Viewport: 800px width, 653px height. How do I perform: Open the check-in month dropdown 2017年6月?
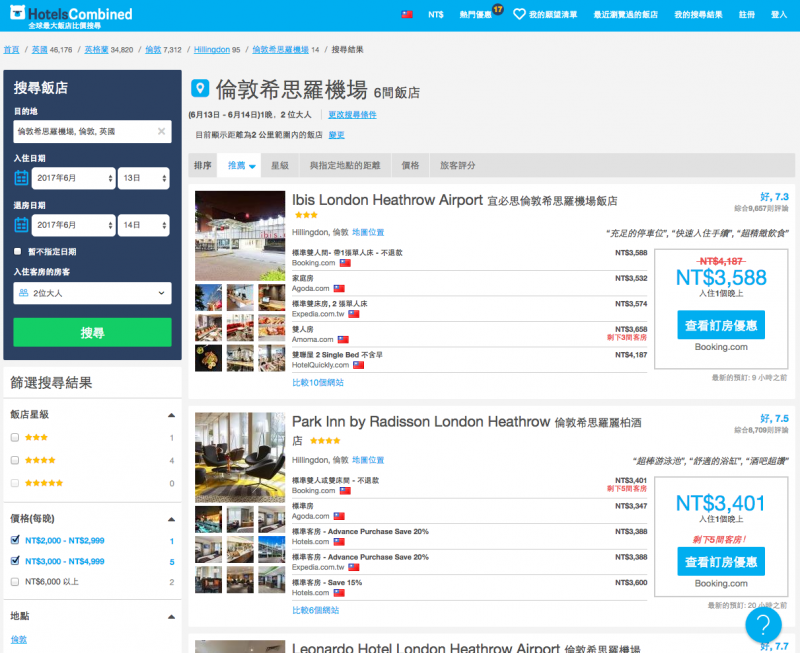coord(73,178)
